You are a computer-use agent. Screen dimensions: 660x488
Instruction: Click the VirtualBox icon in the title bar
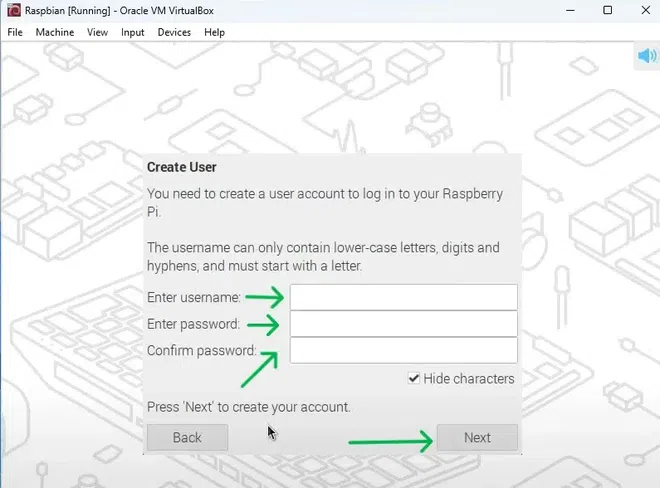click(x=11, y=10)
